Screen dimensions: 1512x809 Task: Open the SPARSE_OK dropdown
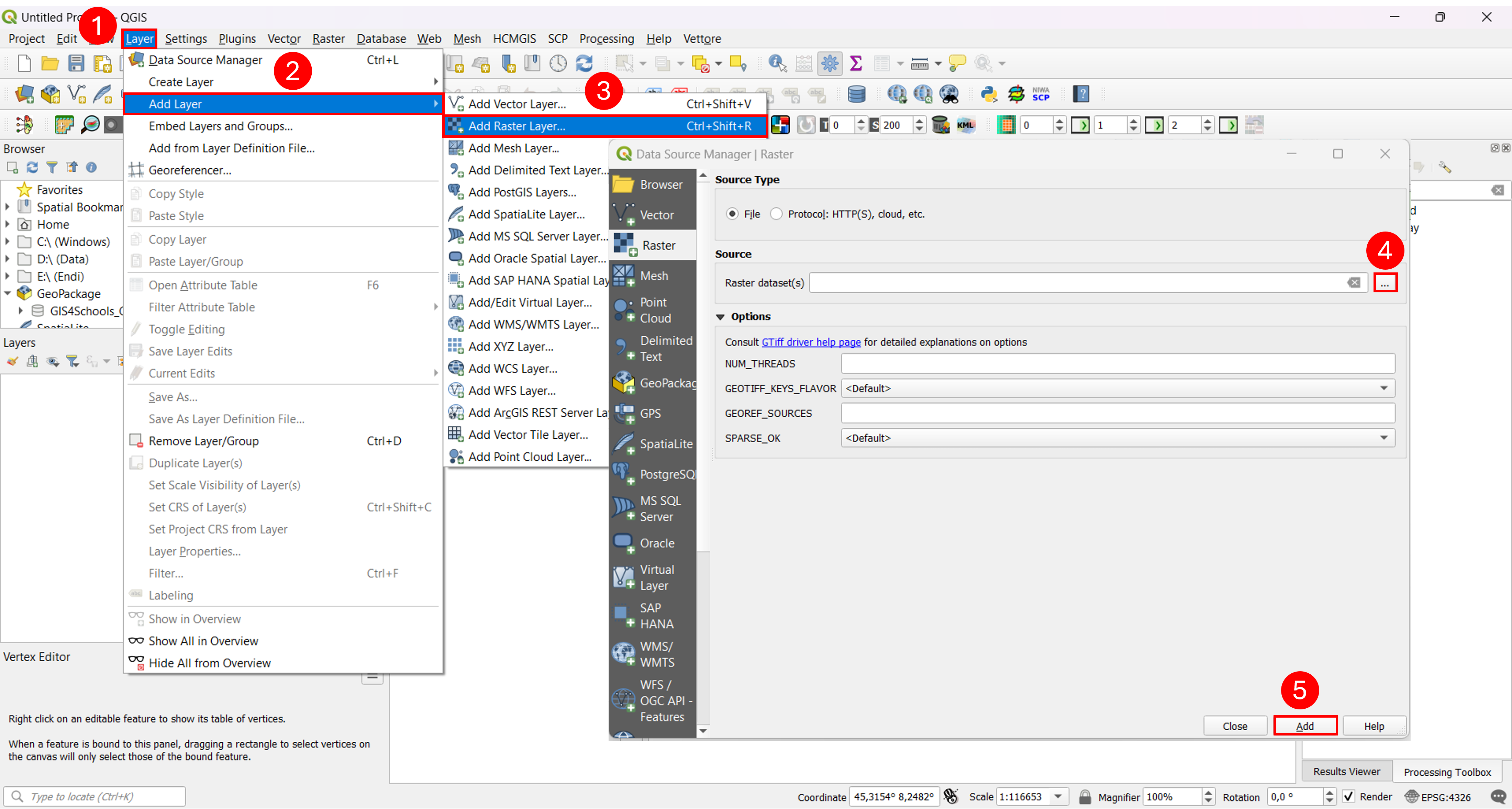coord(1118,438)
